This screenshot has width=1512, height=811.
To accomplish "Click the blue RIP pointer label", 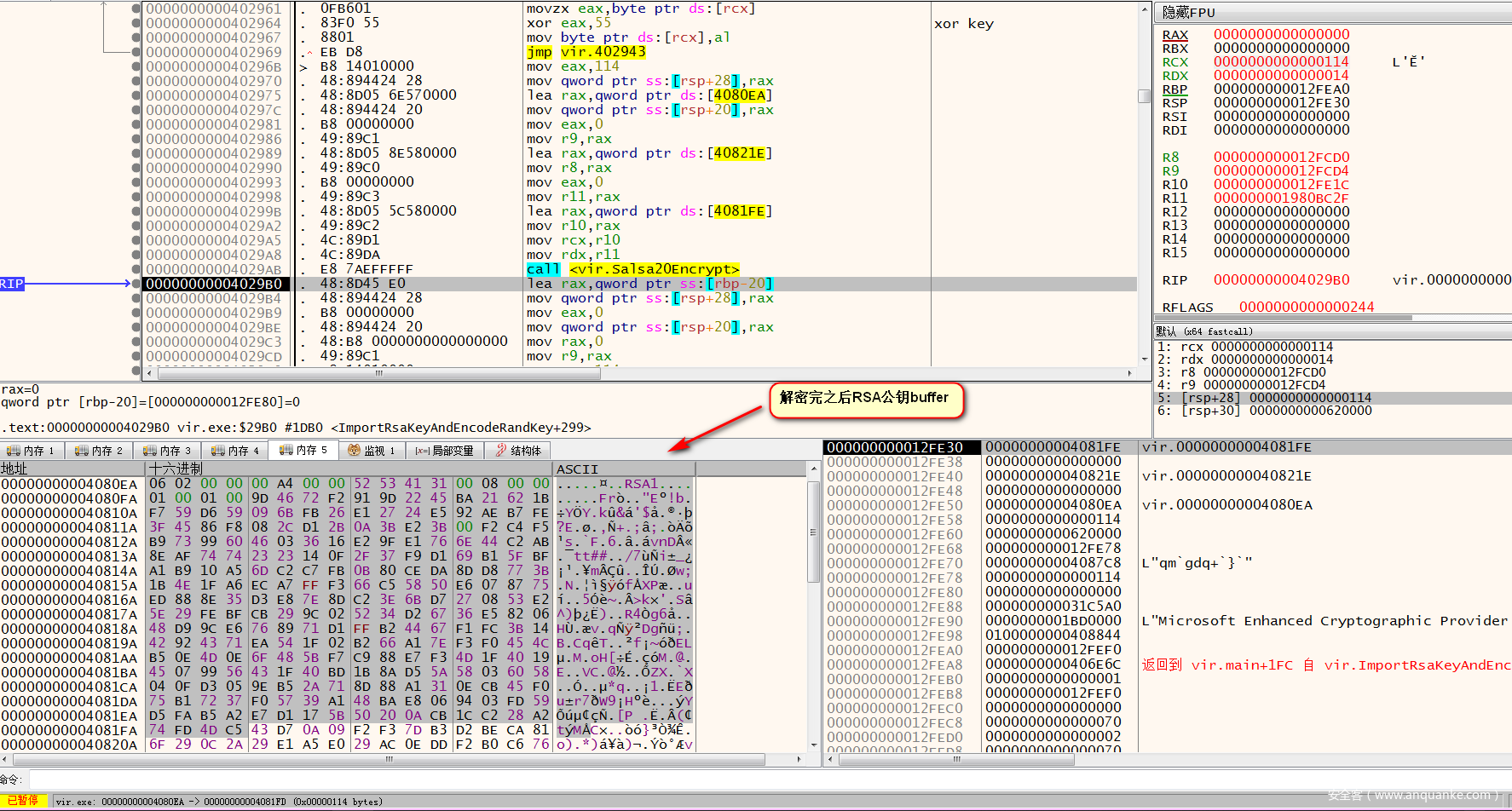I will tap(12, 284).
